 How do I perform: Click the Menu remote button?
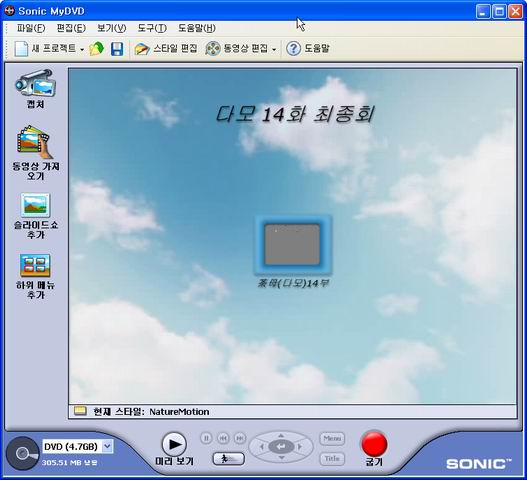pyautogui.click(x=332, y=438)
